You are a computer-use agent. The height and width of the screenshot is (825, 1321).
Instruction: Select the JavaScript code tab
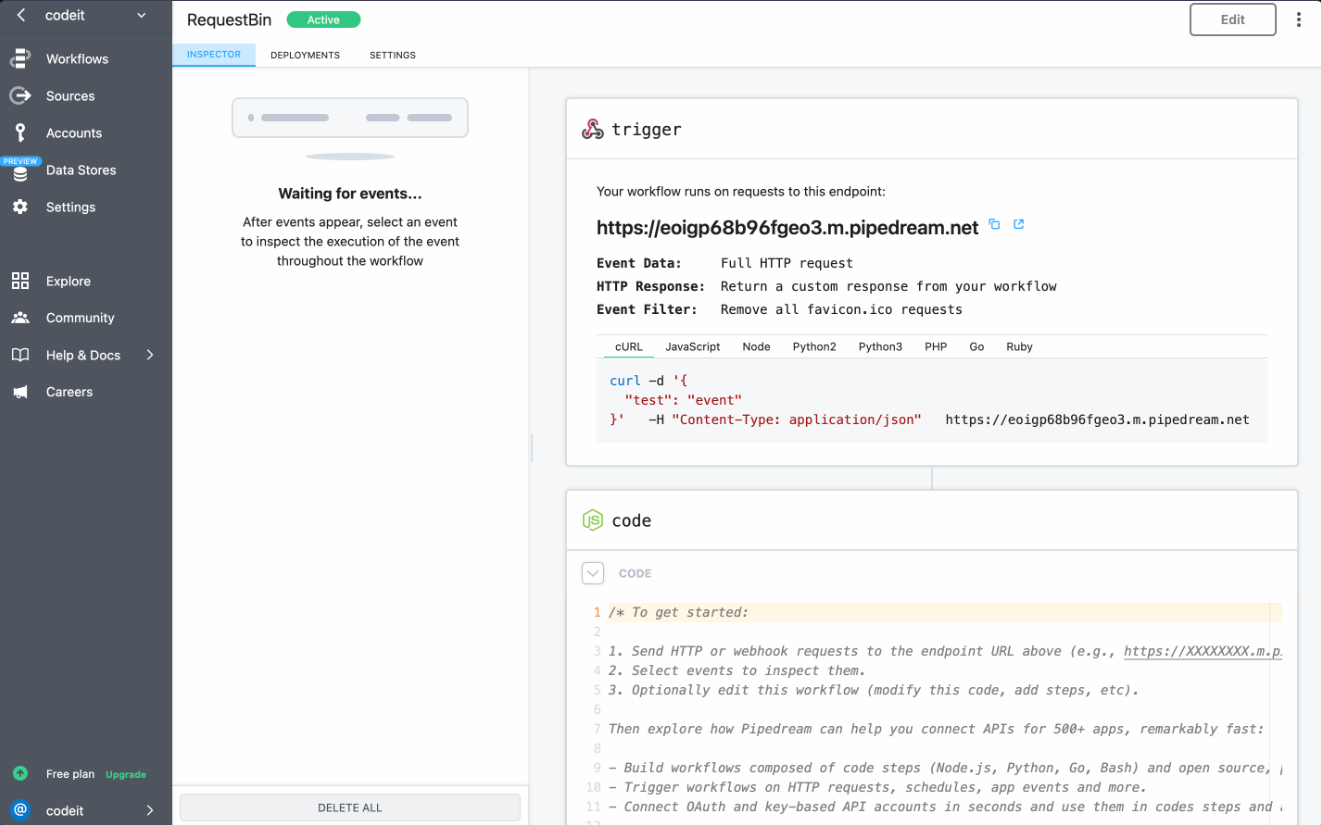coord(693,347)
